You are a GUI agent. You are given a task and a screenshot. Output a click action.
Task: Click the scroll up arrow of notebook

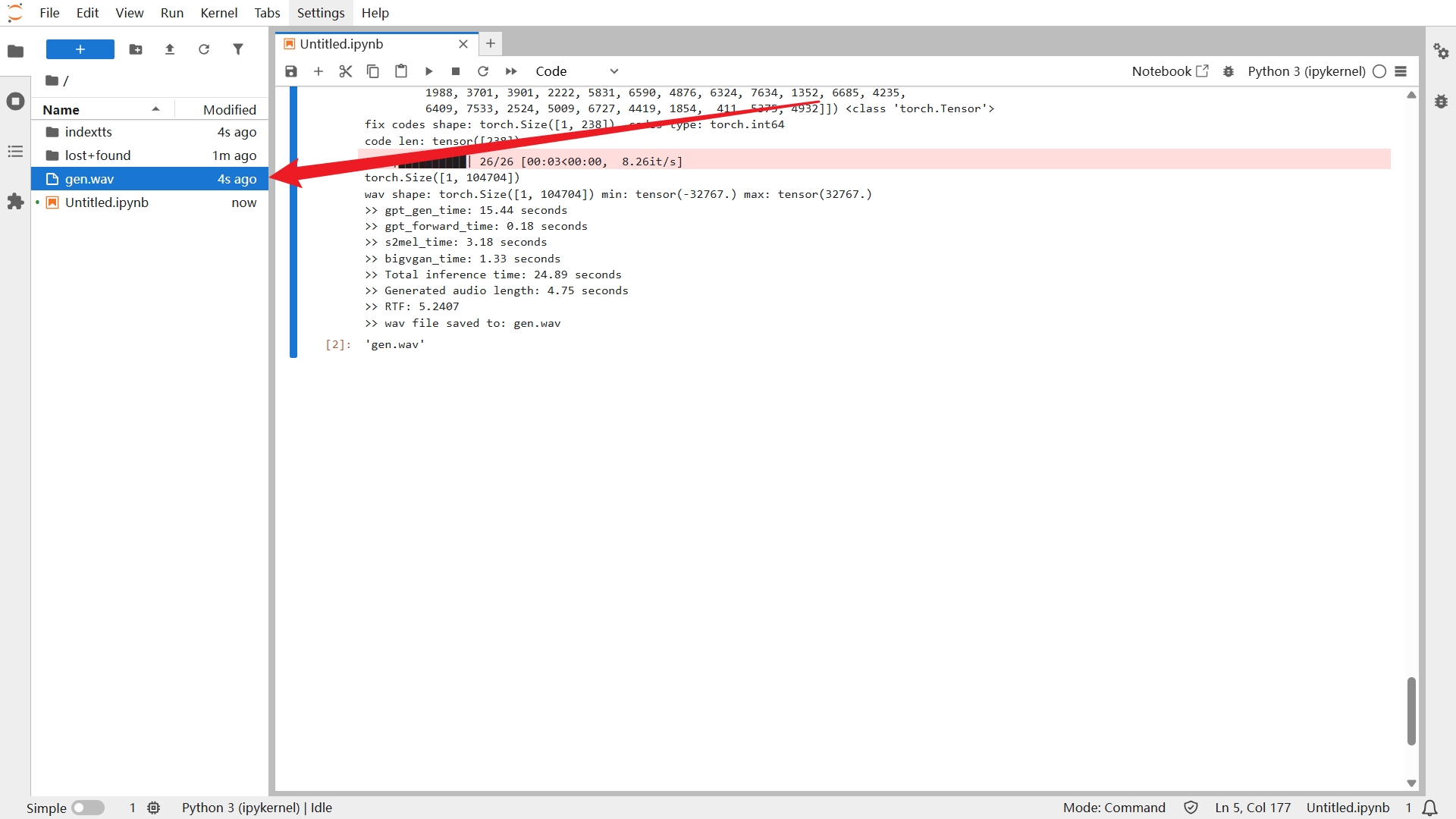[1411, 95]
